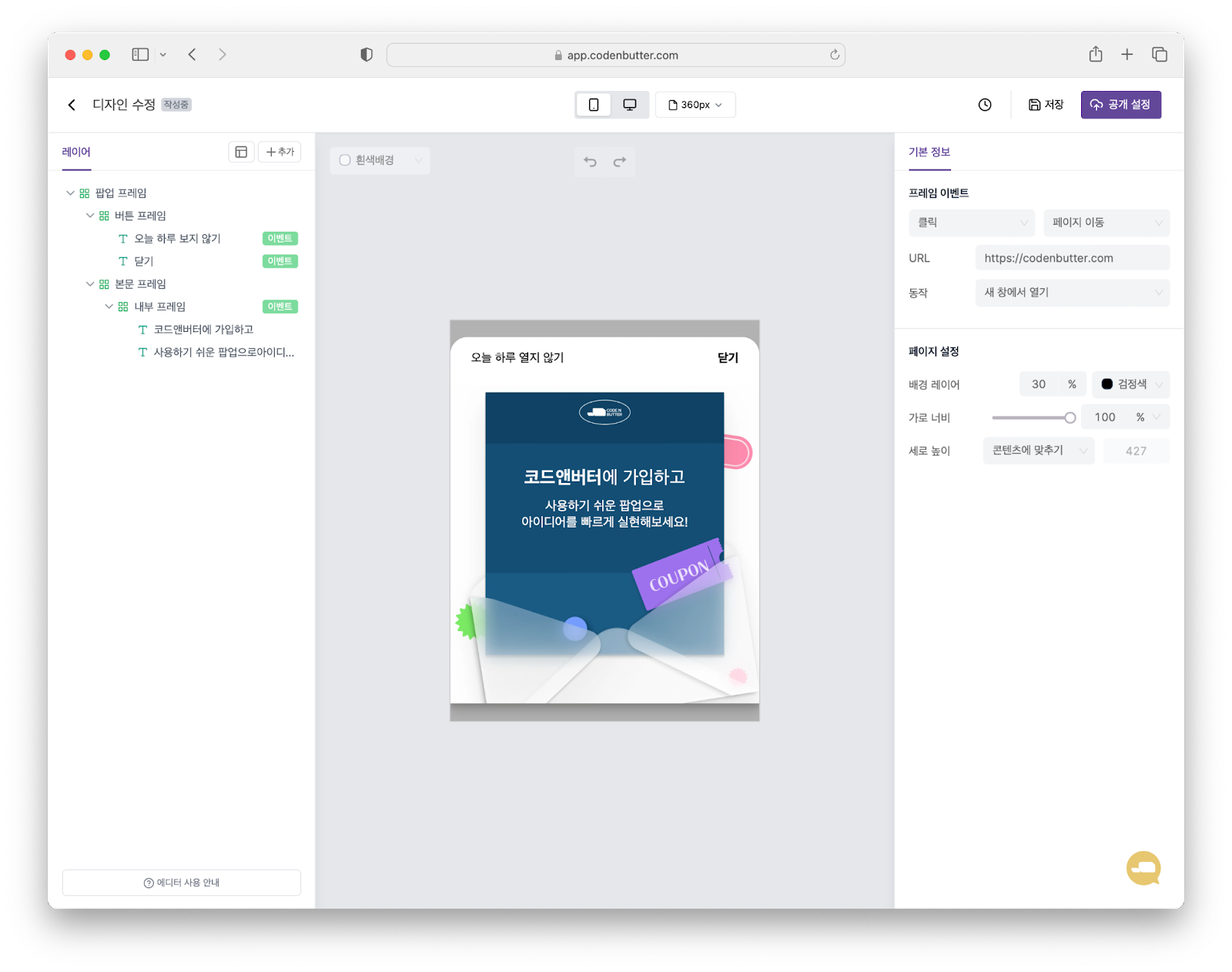Collapse the 본문 프레임 tree node
1232x972 pixels.
coord(90,284)
